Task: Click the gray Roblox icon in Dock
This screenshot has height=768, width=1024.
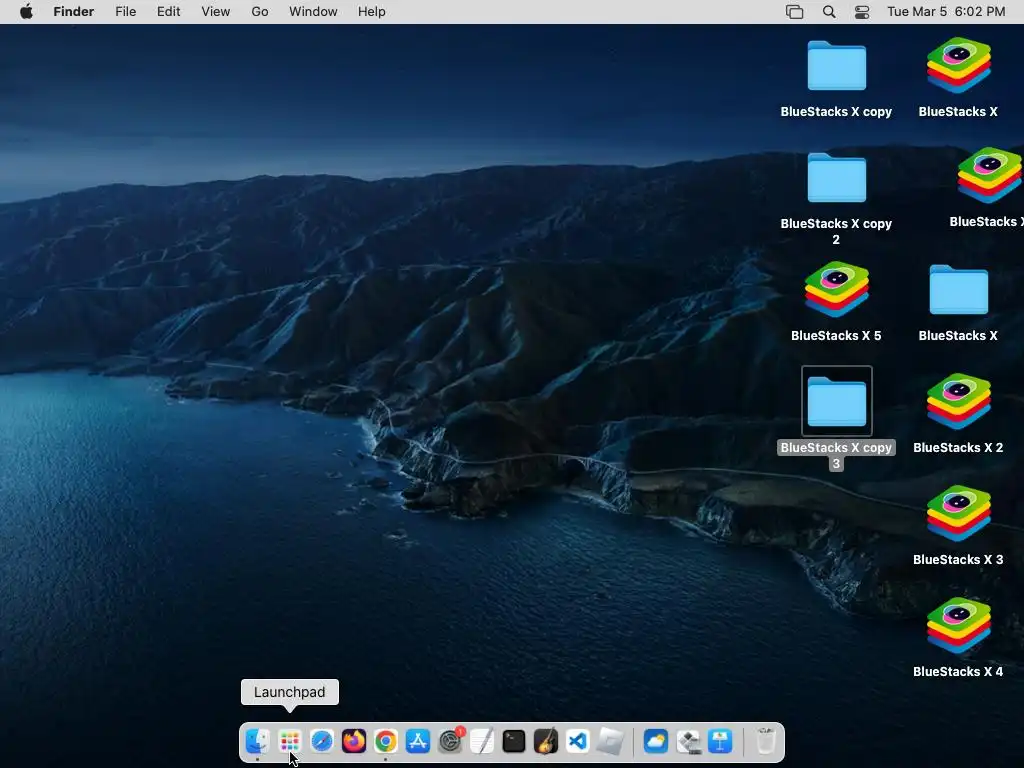Action: tap(610, 741)
